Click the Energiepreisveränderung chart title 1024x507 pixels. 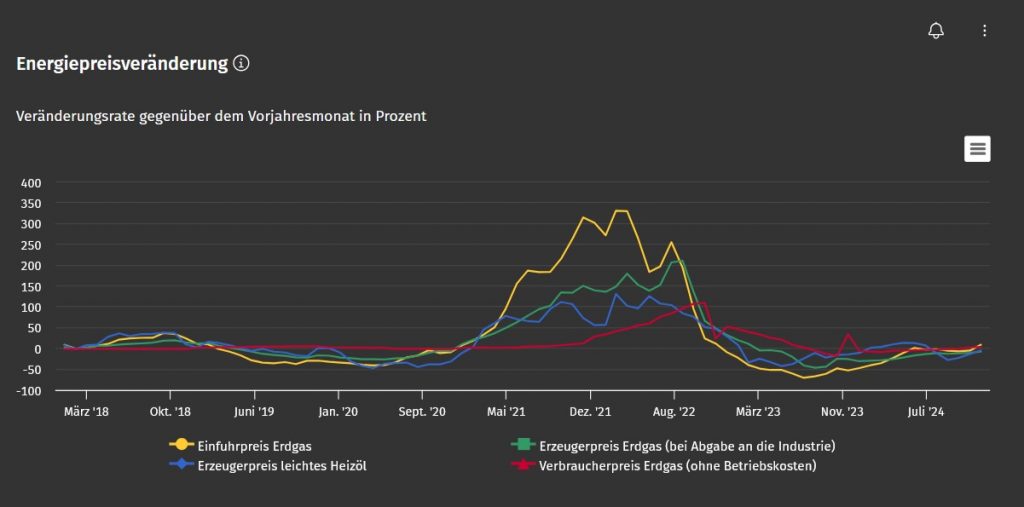(122, 64)
